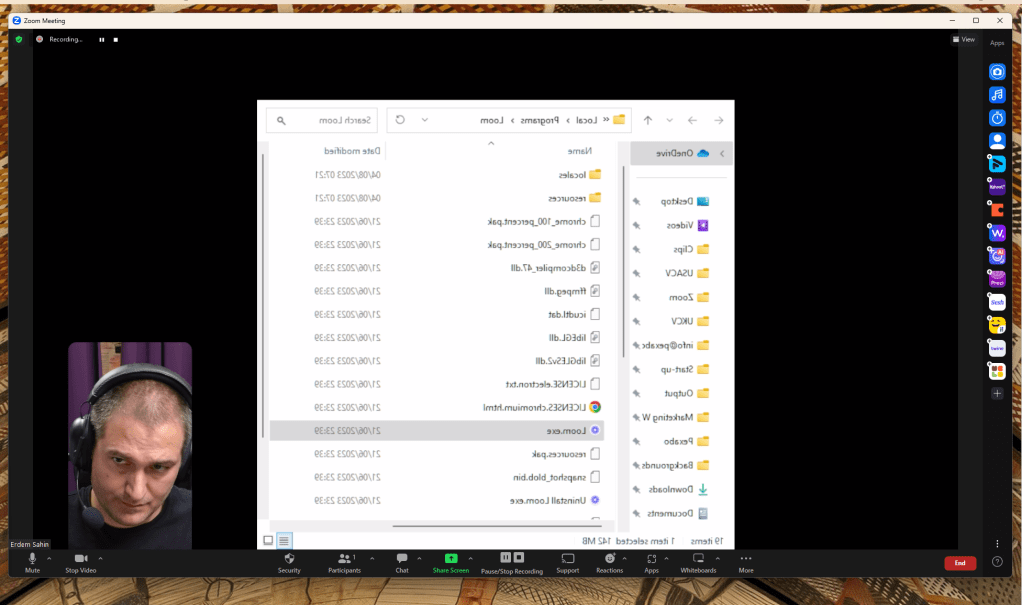
Task: Click the help question mark icon
Action: pos(997,562)
